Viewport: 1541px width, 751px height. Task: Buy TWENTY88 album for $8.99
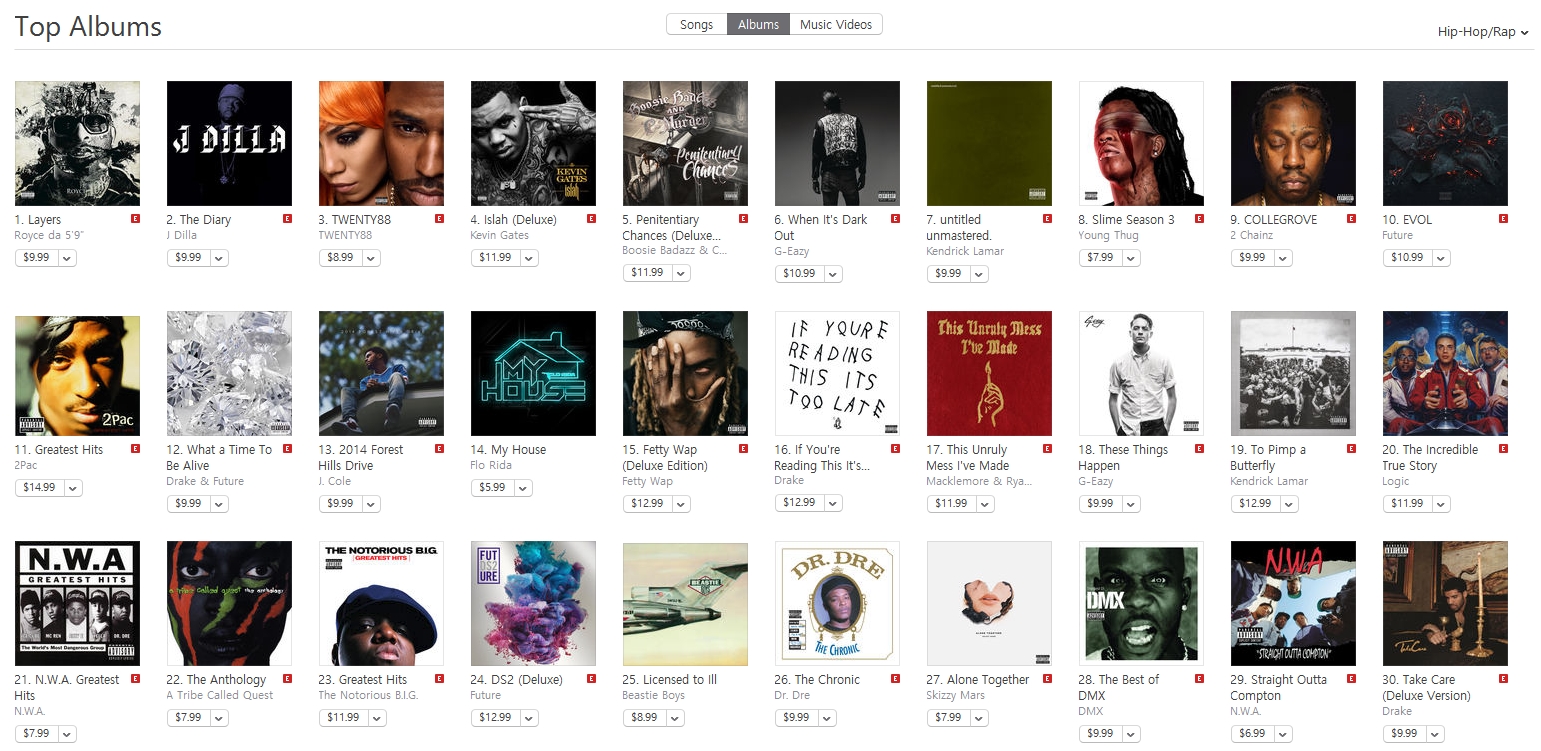(340, 257)
